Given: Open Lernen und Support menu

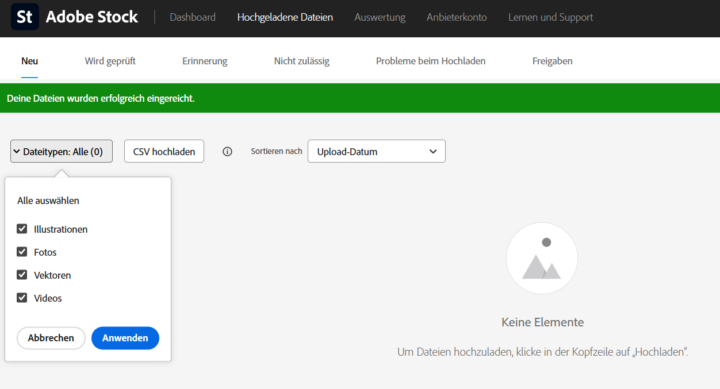Looking at the screenshot, I should pyautogui.click(x=551, y=17).
